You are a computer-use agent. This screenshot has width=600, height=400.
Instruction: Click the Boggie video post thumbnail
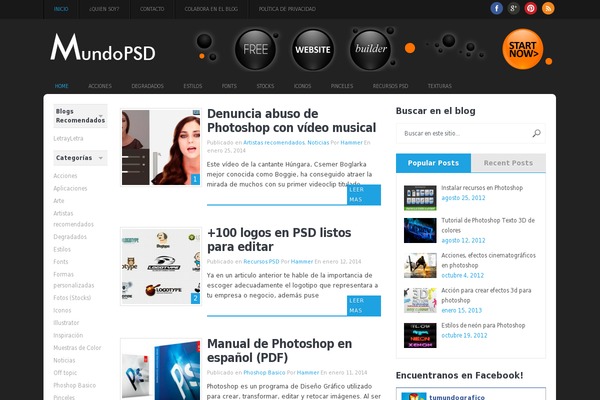[161, 147]
